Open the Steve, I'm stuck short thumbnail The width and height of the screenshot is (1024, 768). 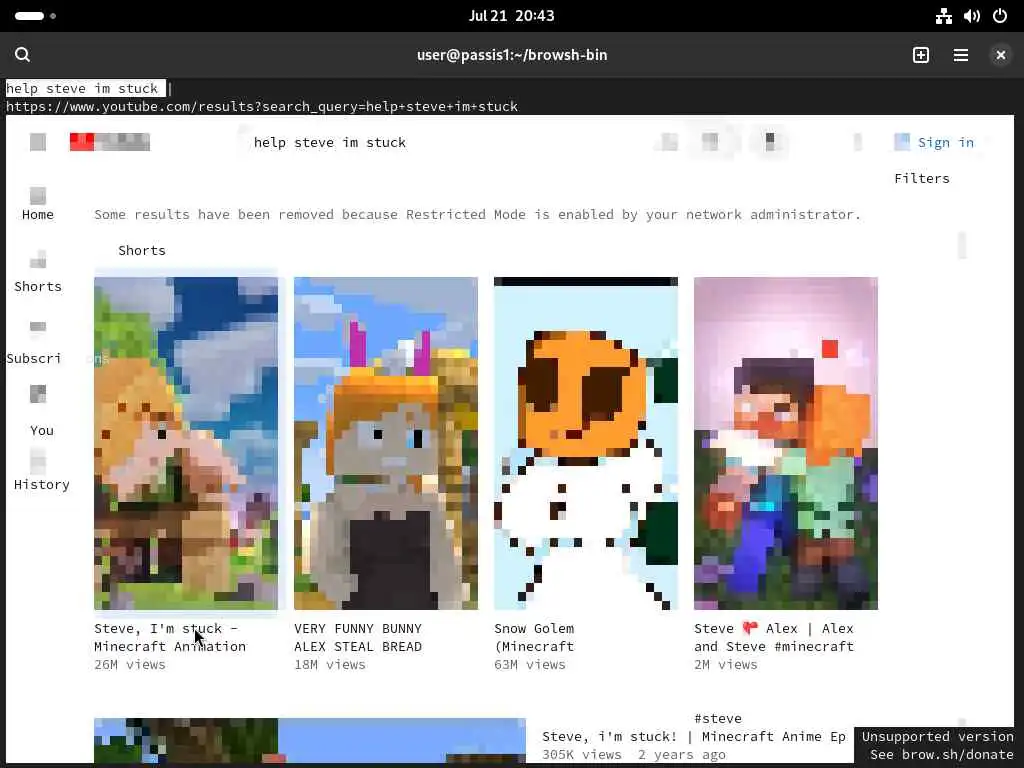point(186,443)
